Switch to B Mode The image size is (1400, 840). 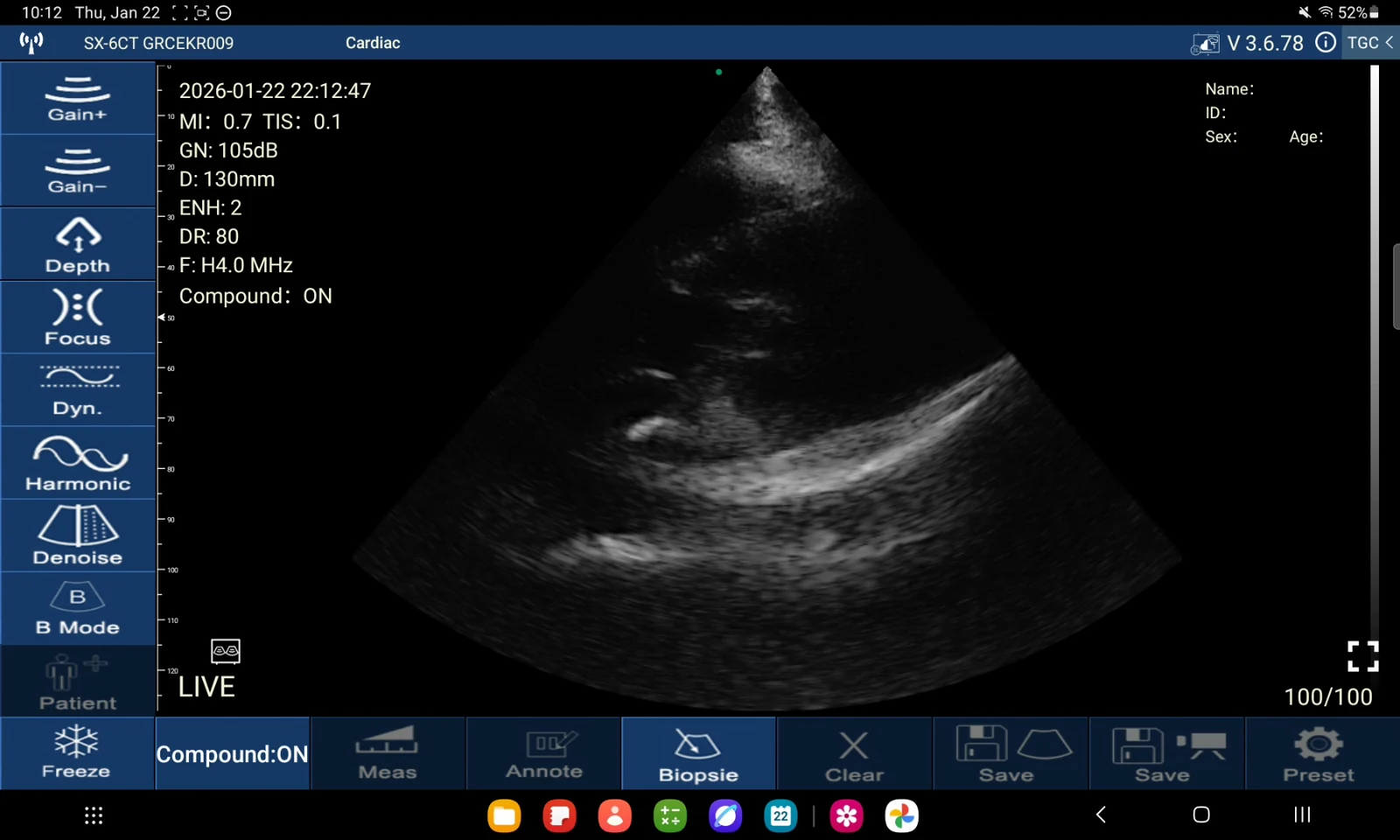[x=78, y=609]
